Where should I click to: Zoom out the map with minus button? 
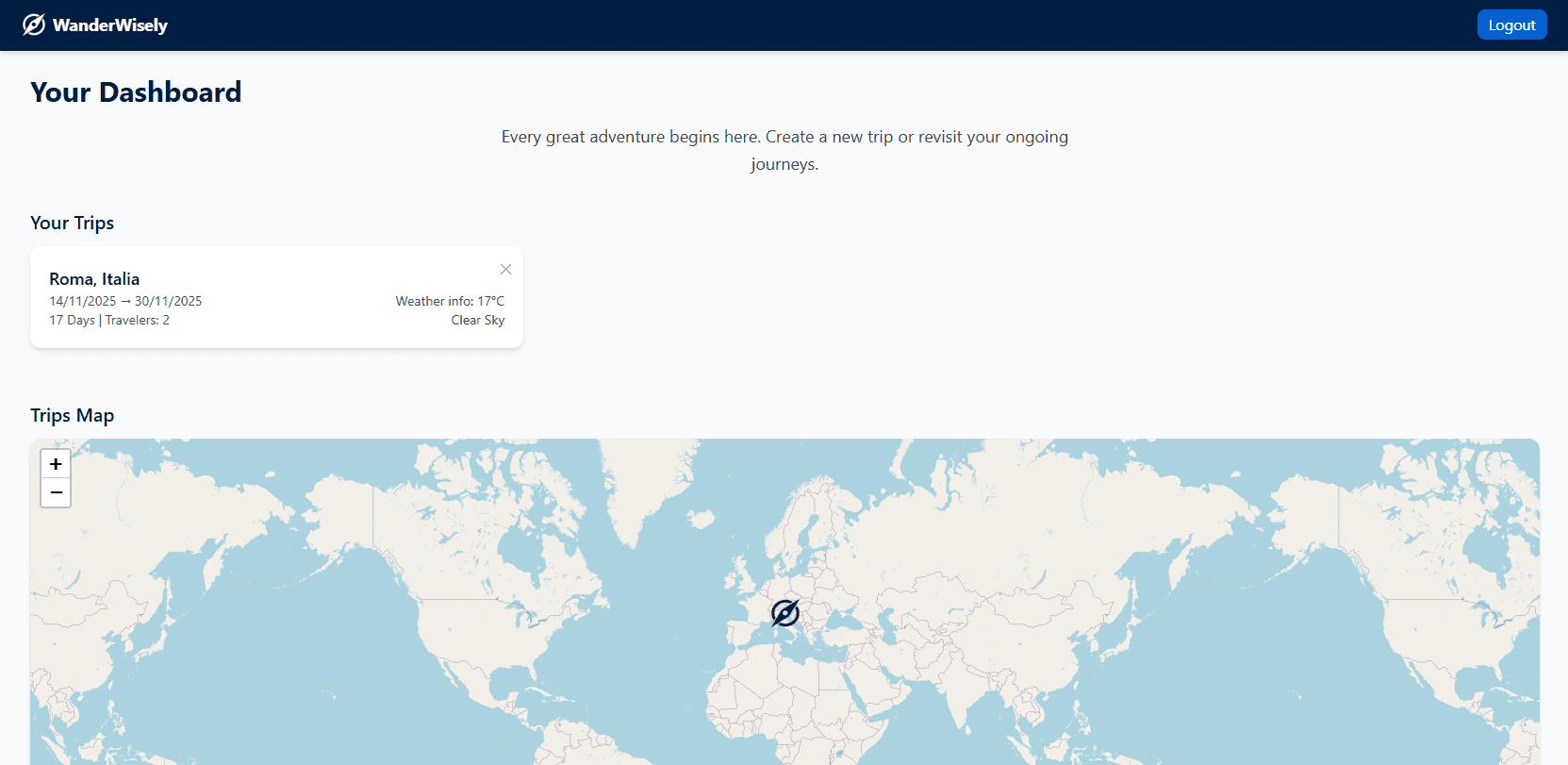tap(56, 492)
